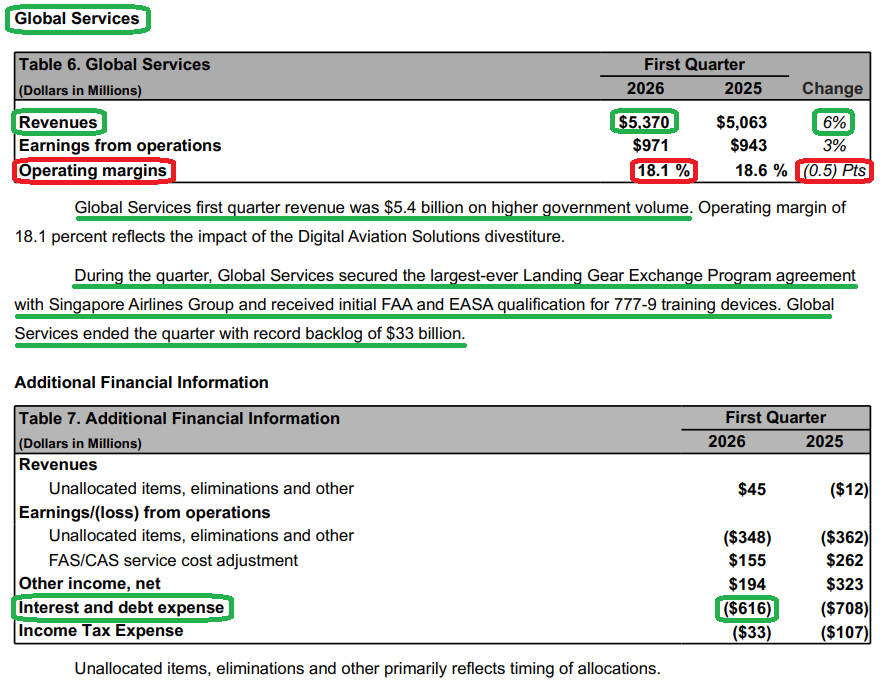The image size is (891, 690).
Task: Click the Interest and debt expense label
Action: (122, 607)
